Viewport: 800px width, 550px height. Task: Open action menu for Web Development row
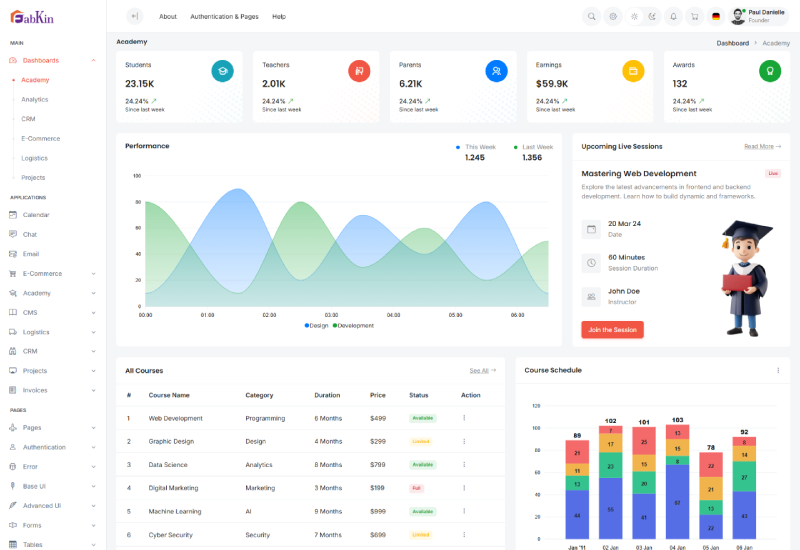click(463, 418)
